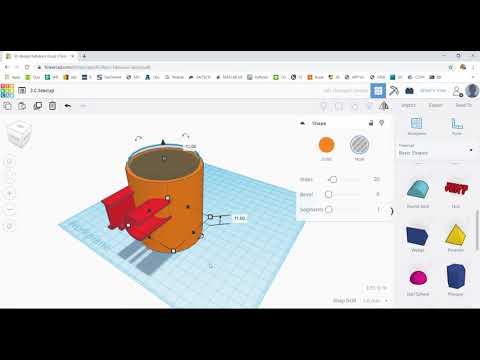Open a new browser tab
This screenshot has height=360, width=480.
84,56
